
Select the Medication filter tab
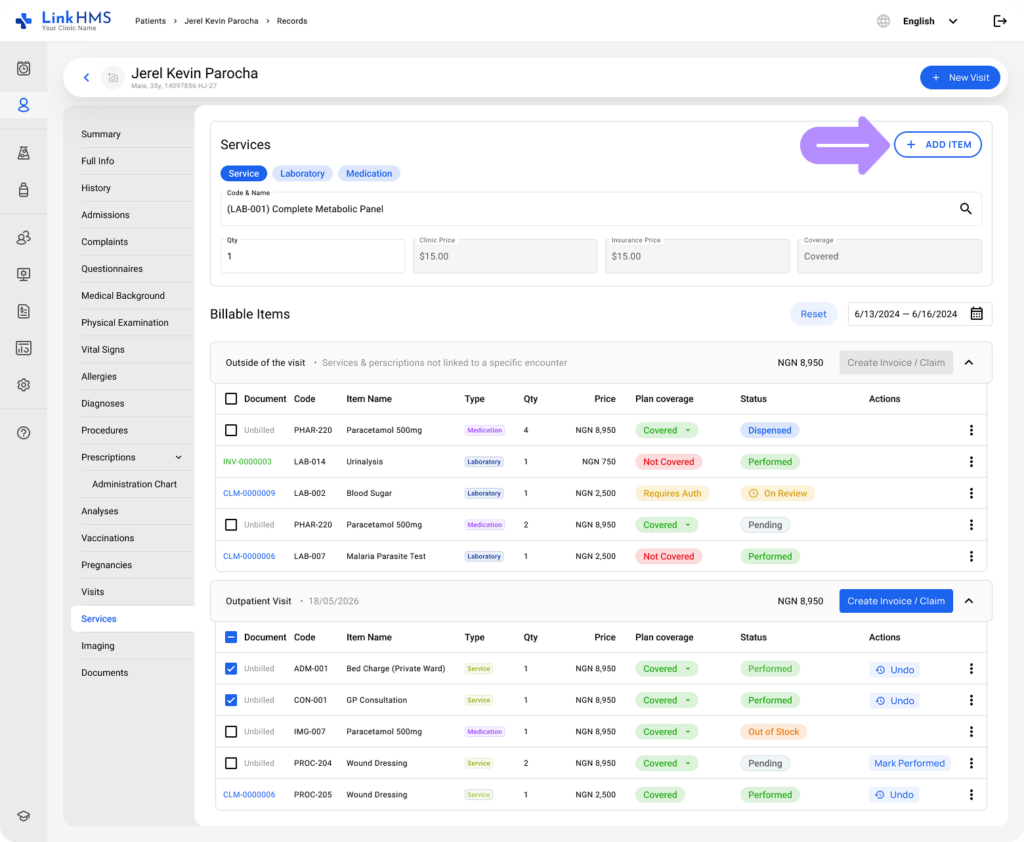tap(369, 174)
